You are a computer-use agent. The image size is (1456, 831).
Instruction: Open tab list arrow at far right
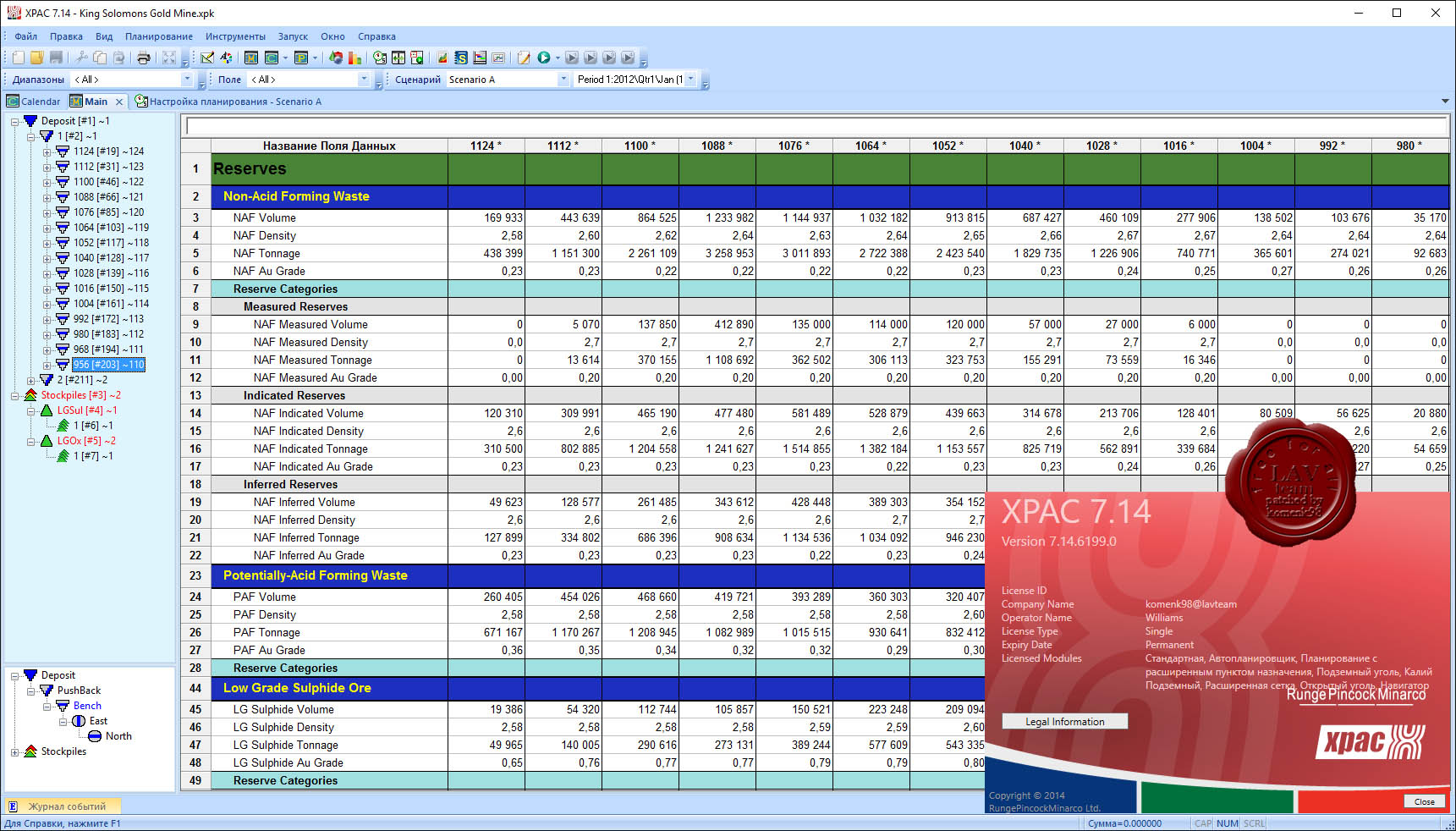pyautogui.click(x=1444, y=102)
